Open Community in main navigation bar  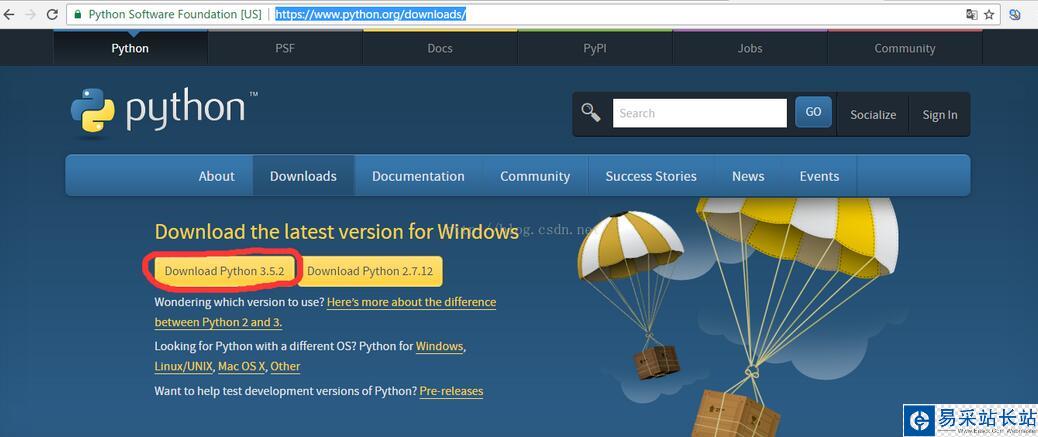pyautogui.click(x=535, y=176)
